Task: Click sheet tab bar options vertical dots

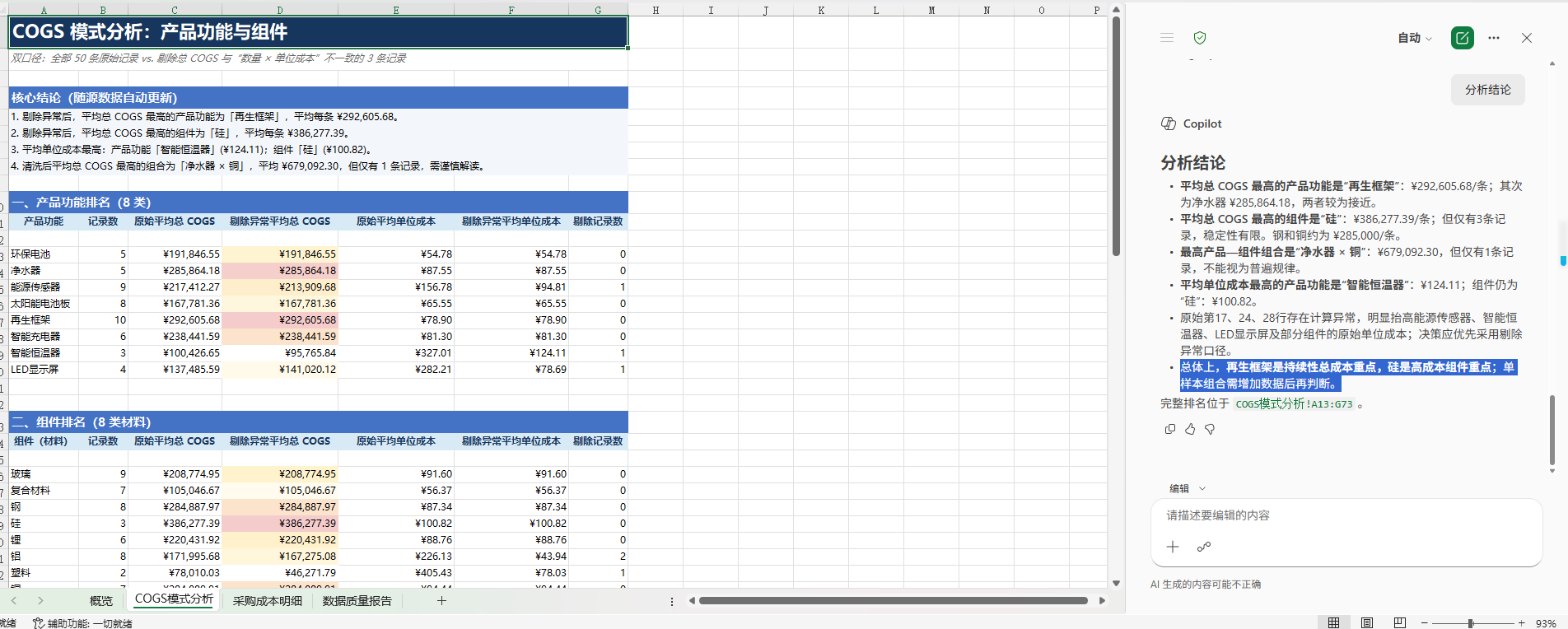Action: click(672, 601)
